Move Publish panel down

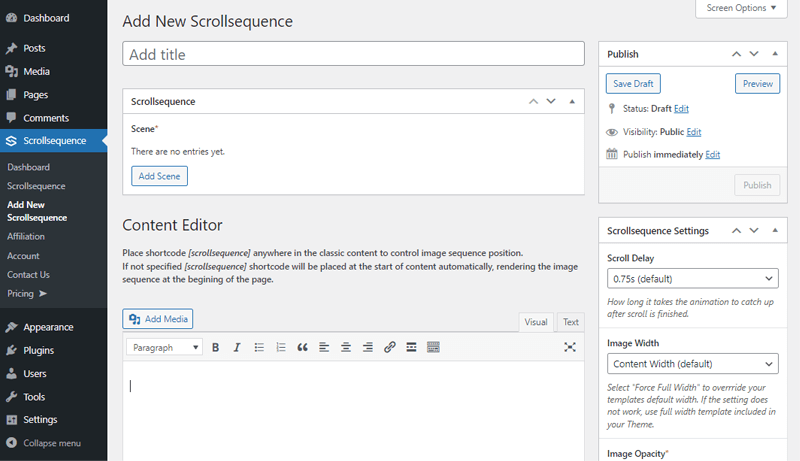click(754, 54)
